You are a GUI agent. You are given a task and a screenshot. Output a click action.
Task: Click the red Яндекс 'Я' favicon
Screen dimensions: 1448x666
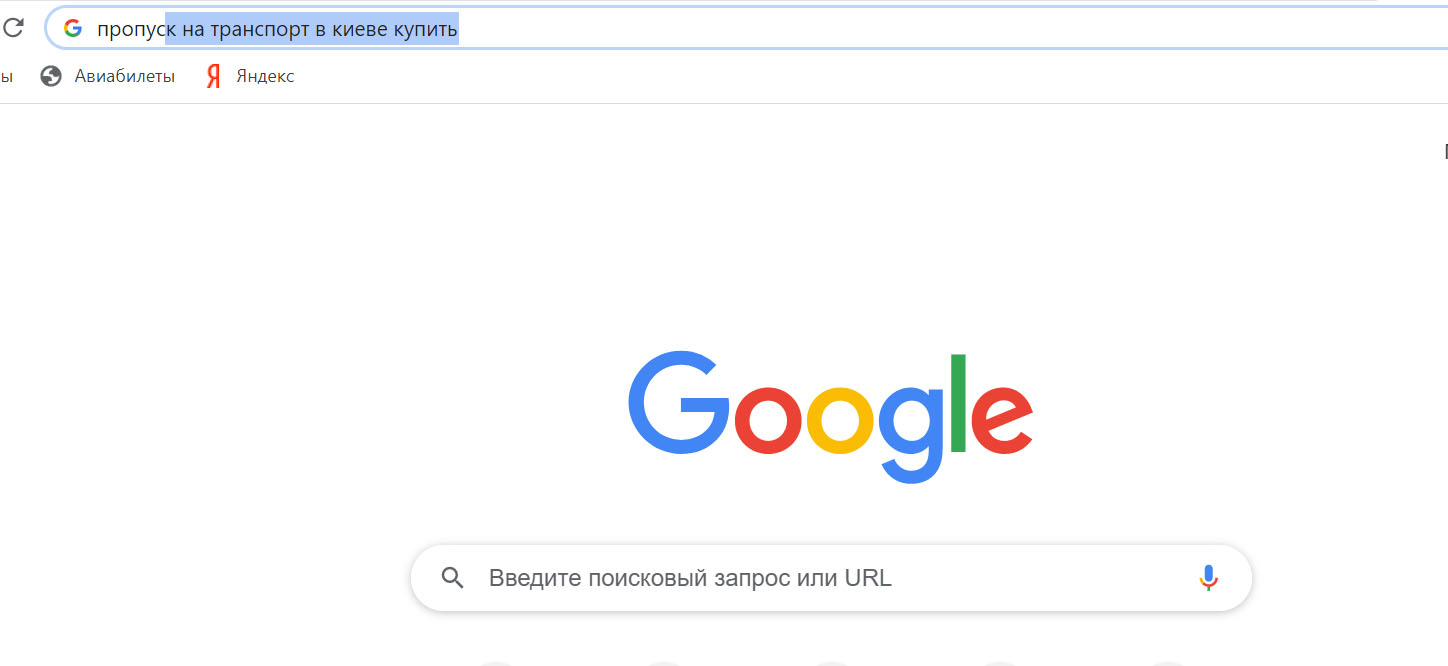coord(213,76)
